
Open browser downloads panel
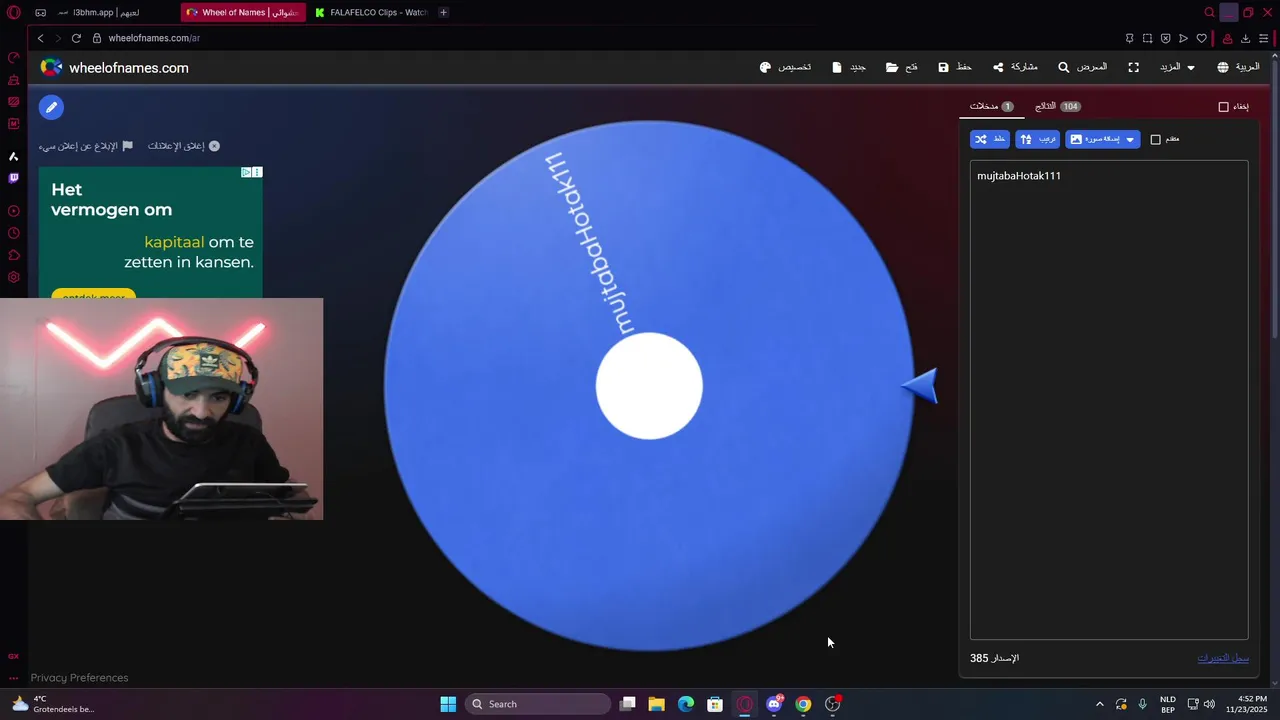1245,38
